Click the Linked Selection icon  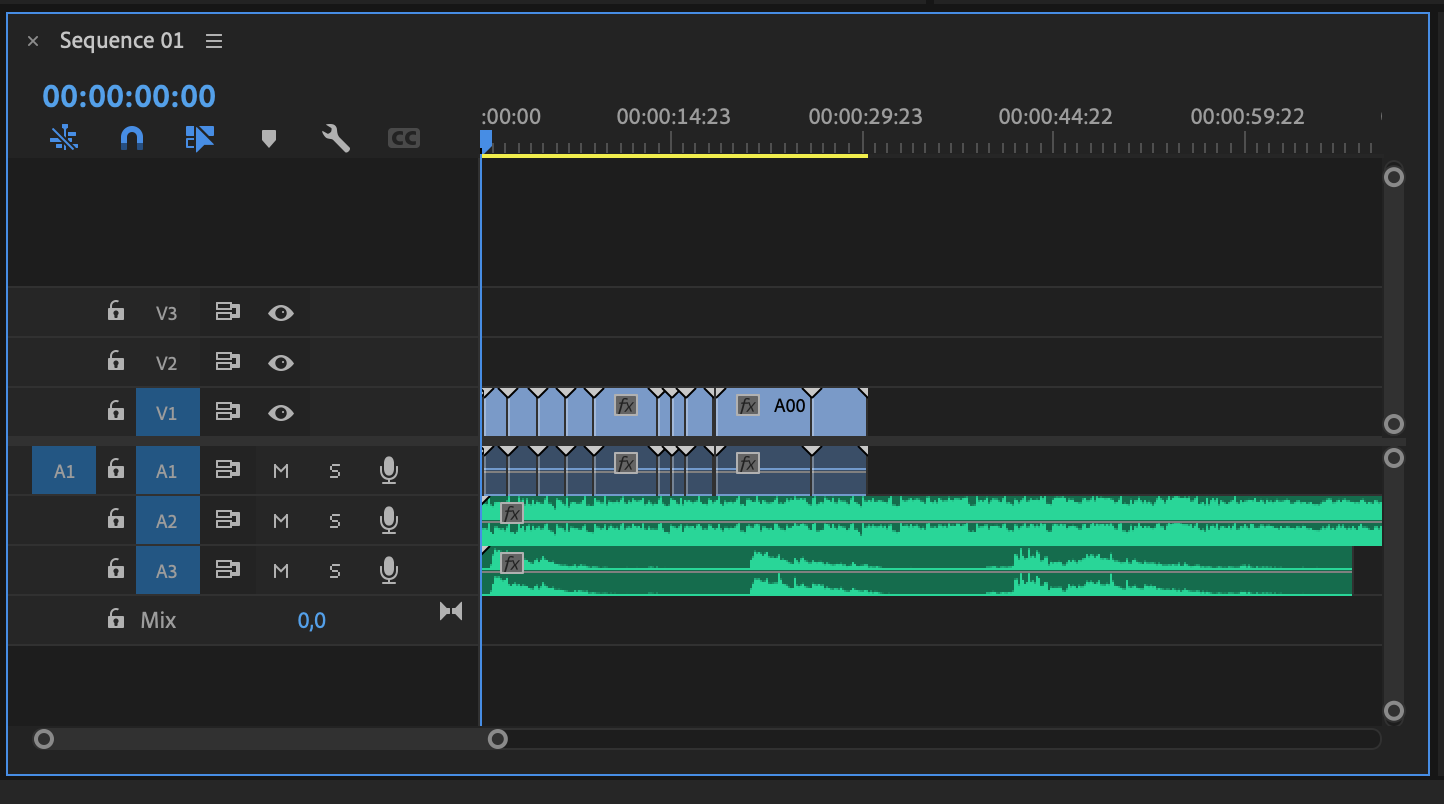pos(200,138)
